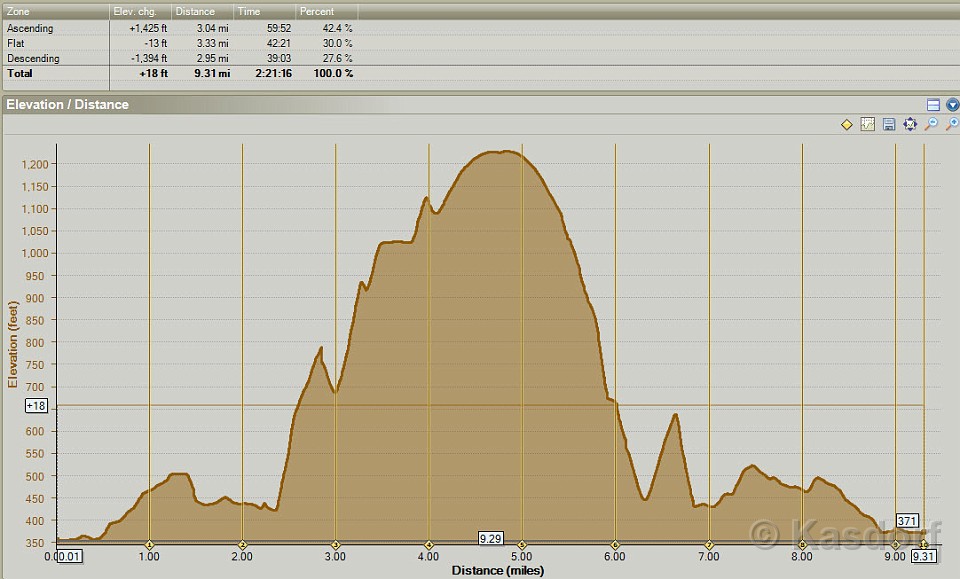Open the chart data settings icon
960x579 pixels.
(868, 125)
